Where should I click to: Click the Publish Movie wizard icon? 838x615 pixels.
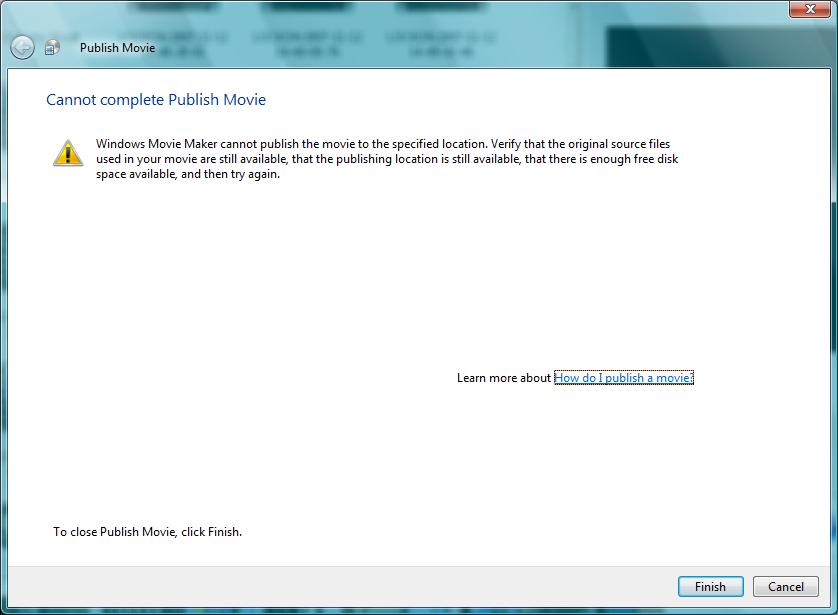coord(52,48)
